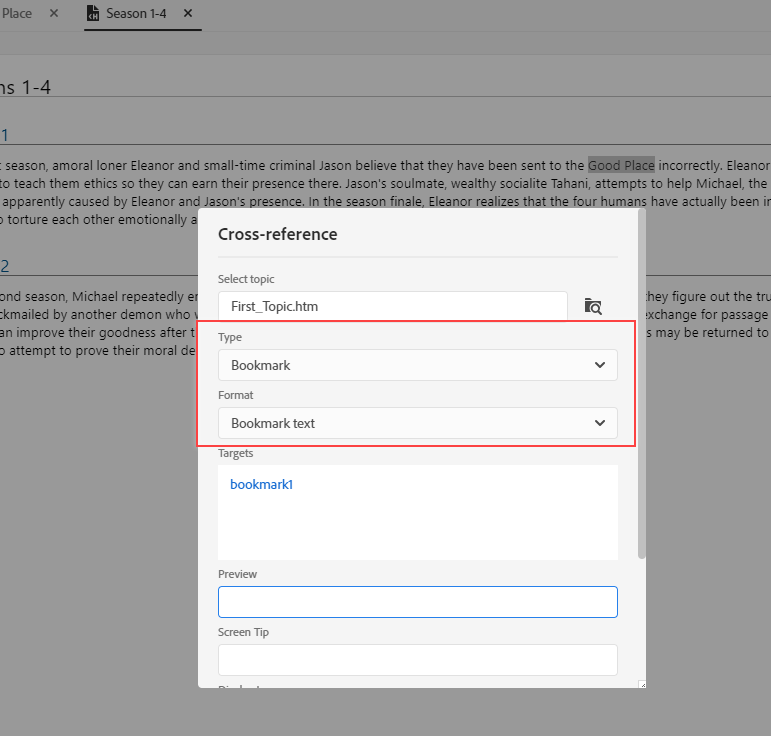Open the Type dropdown showing Bookmark

click(x=417, y=365)
